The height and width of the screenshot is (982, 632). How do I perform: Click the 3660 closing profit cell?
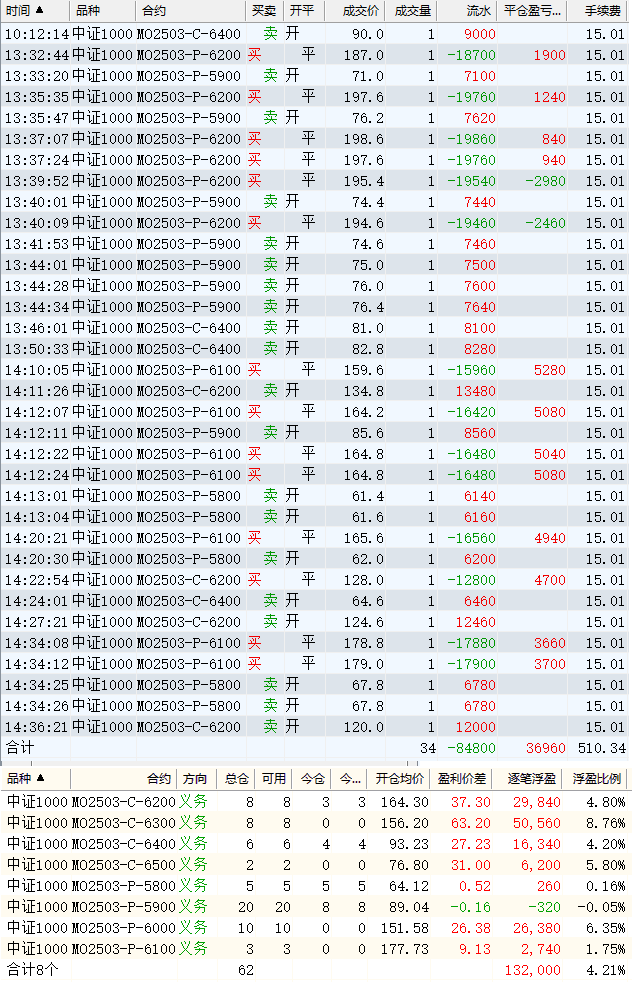[x=549, y=643]
